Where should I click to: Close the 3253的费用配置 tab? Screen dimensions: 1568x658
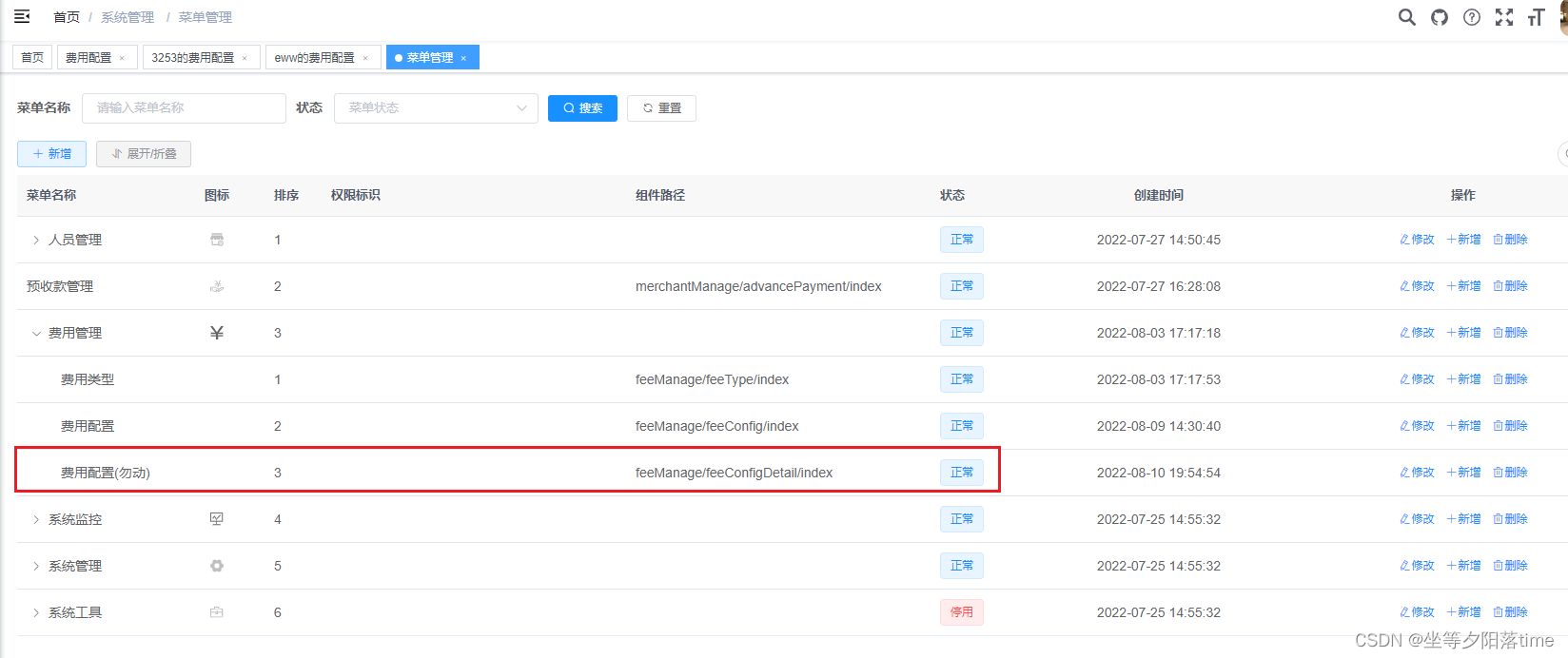click(245, 58)
